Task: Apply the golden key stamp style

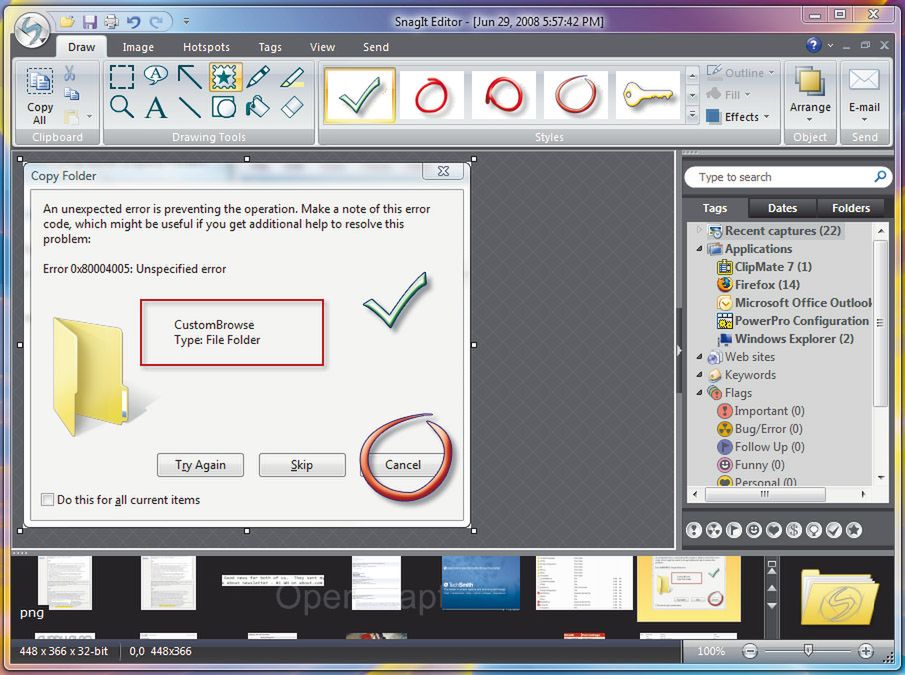Action: click(x=648, y=95)
